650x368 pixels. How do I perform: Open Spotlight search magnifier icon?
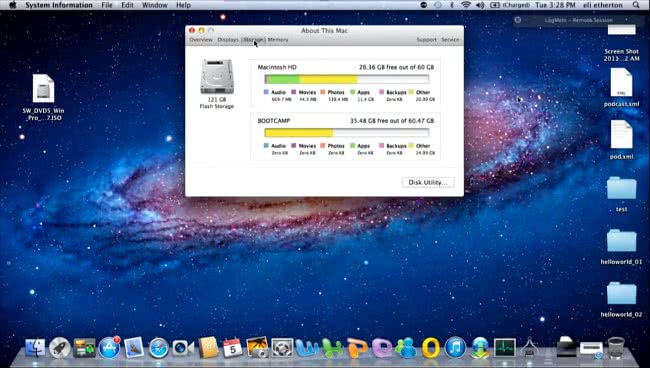click(x=636, y=5)
